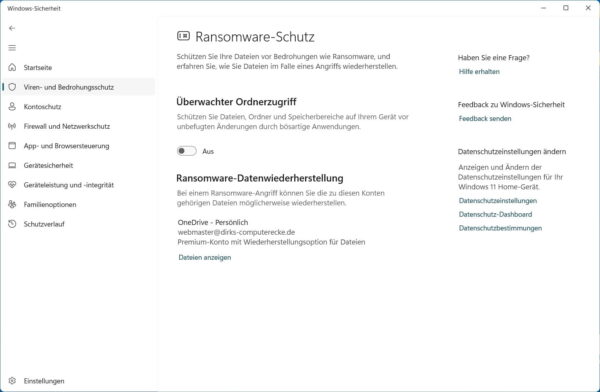600x392 pixels.
Task: Open Firewall und Netzwerkschutz section
Action: 79,126
